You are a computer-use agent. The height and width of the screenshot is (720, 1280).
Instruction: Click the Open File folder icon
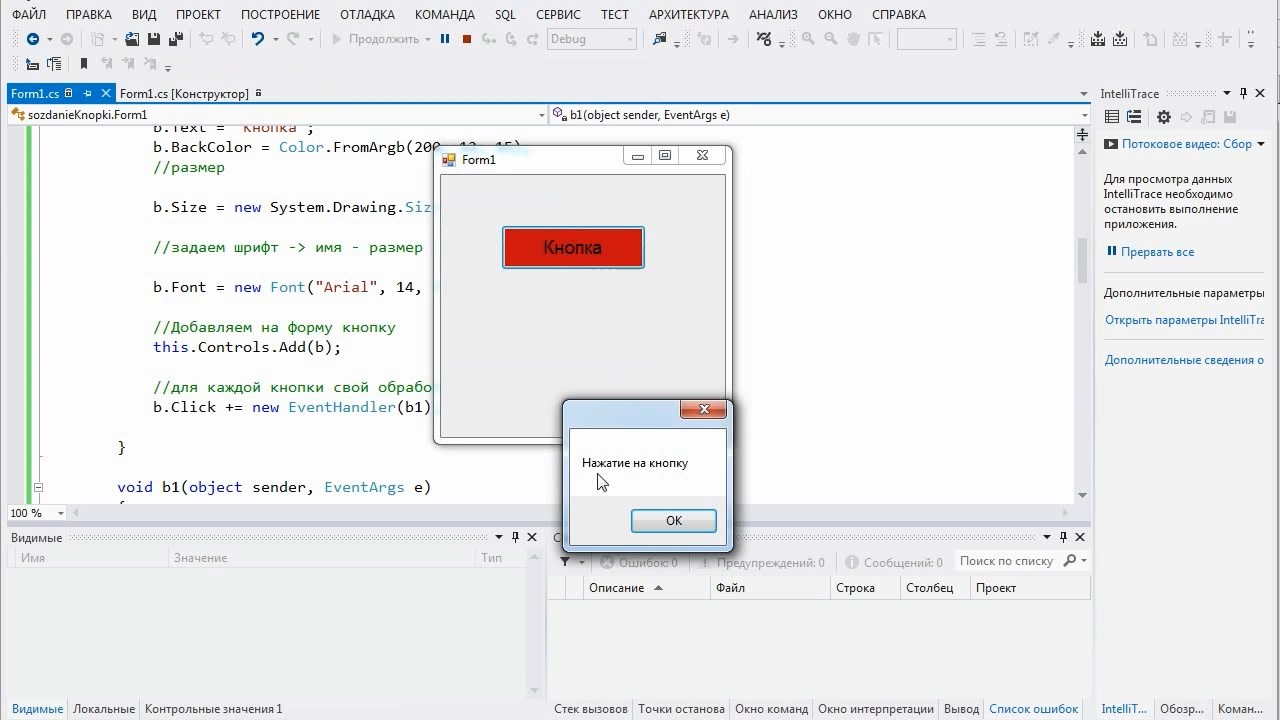click(132, 39)
